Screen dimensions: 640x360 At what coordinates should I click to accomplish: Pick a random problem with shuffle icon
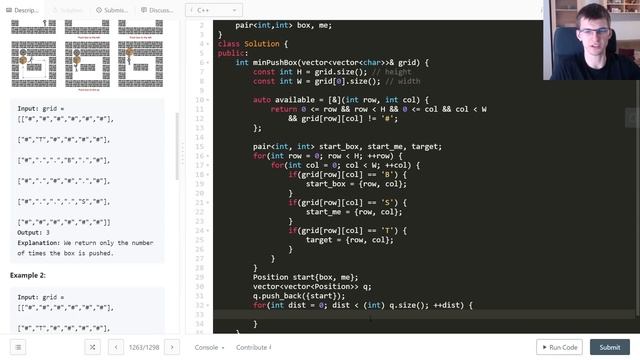[x=93, y=347]
